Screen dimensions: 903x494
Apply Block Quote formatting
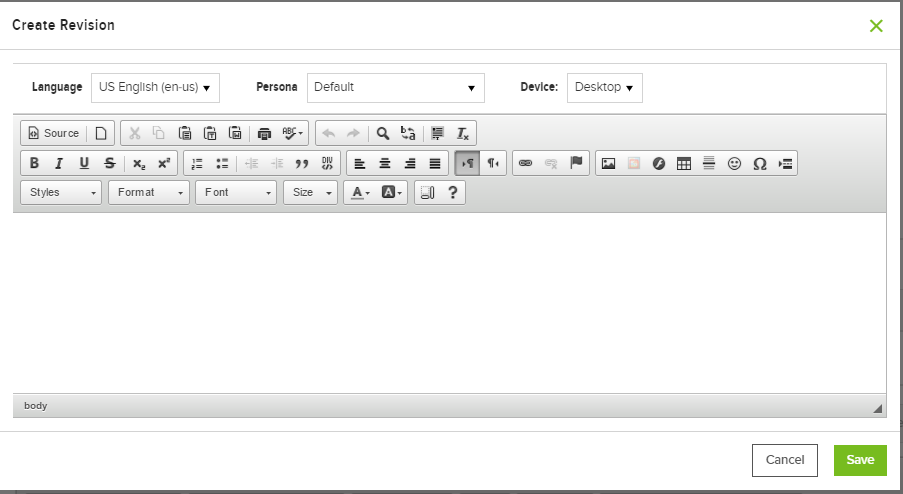click(x=302, y=163)
